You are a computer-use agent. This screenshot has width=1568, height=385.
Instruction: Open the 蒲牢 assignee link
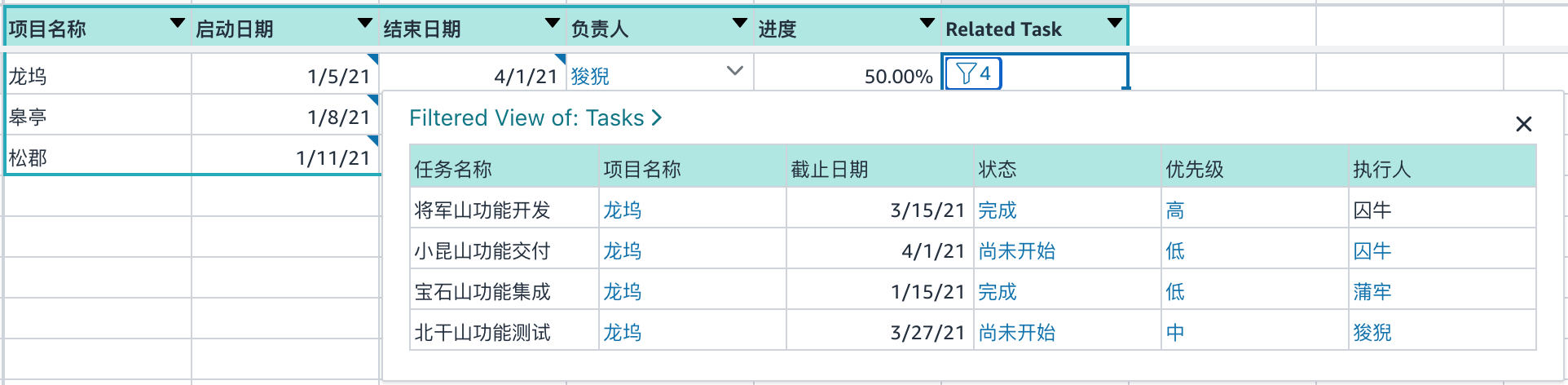coord(1372,292)
